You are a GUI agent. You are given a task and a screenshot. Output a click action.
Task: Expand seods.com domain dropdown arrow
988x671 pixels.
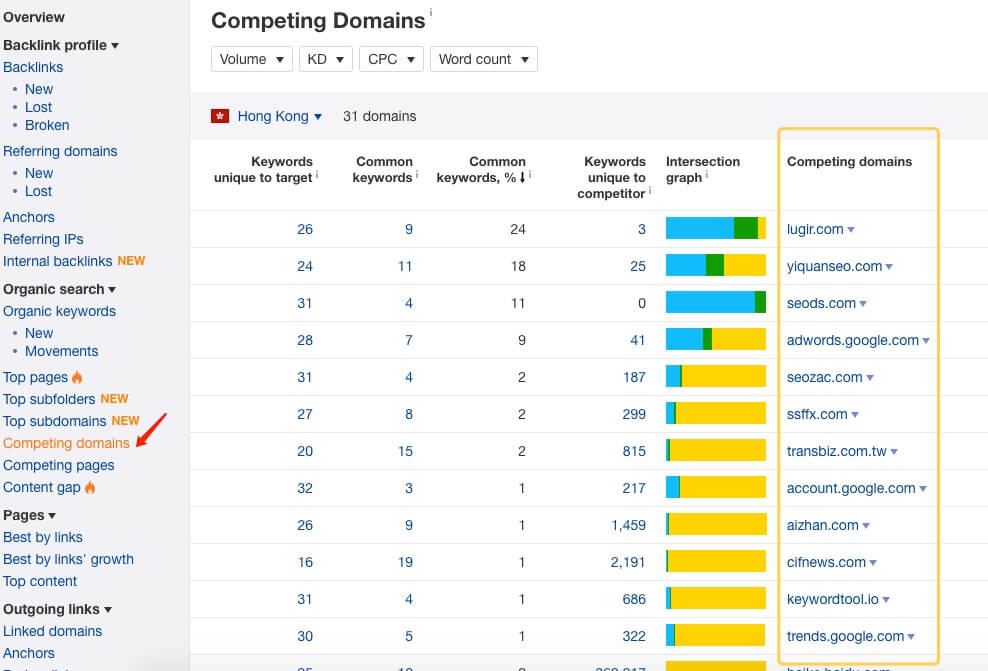point(863,304)
